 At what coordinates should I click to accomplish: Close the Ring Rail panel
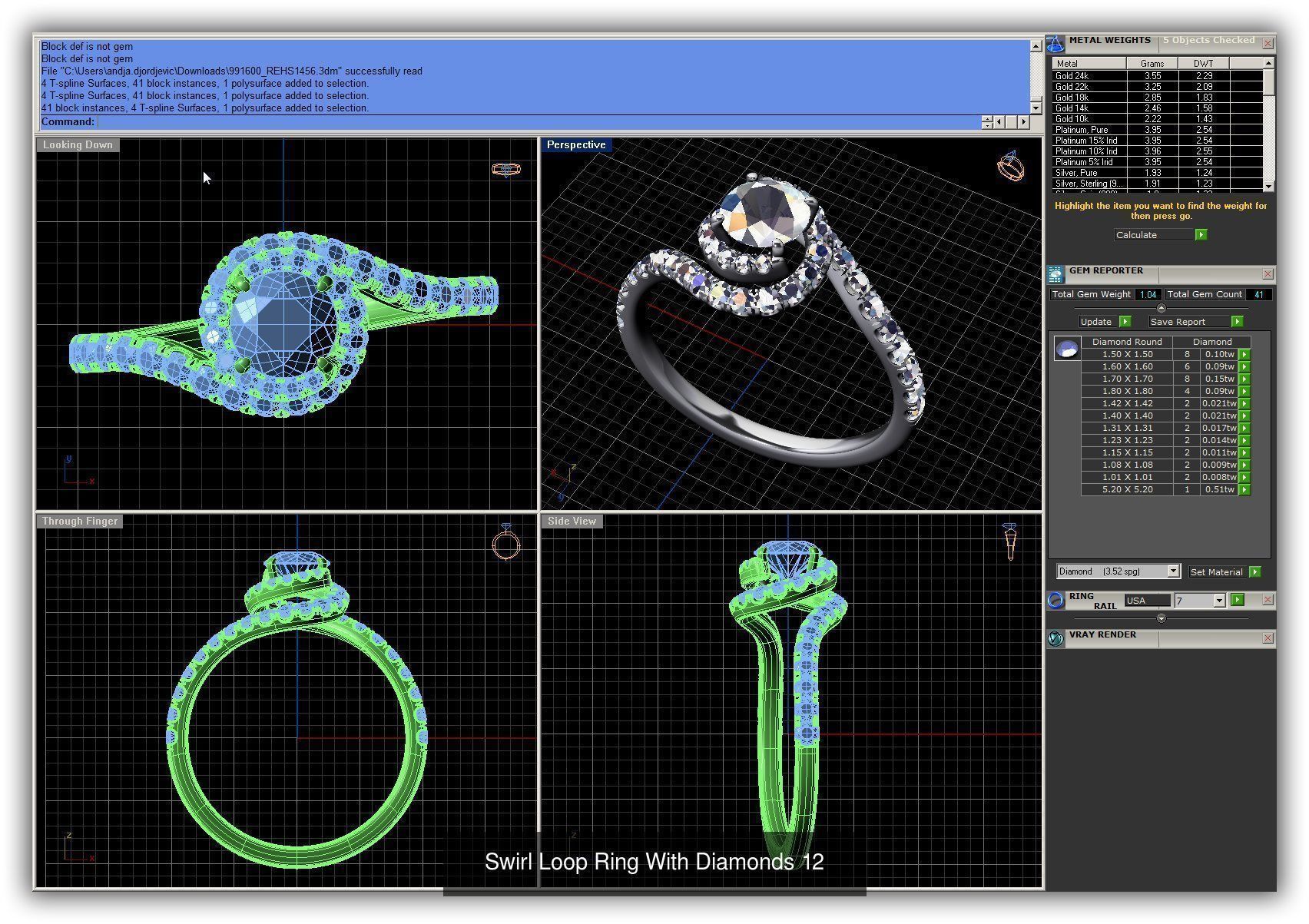(x=1268, y=600)
